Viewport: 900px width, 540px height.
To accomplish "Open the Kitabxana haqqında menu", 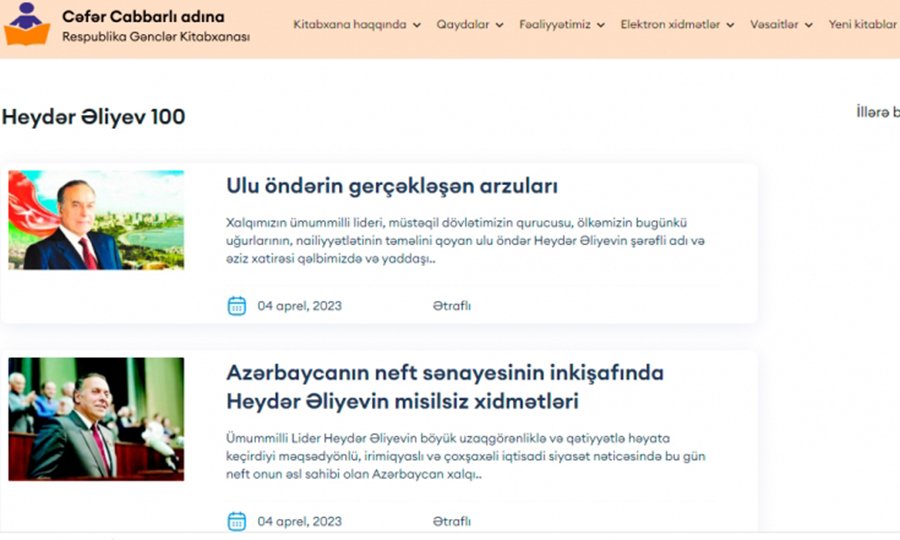I will pos(350,25).
